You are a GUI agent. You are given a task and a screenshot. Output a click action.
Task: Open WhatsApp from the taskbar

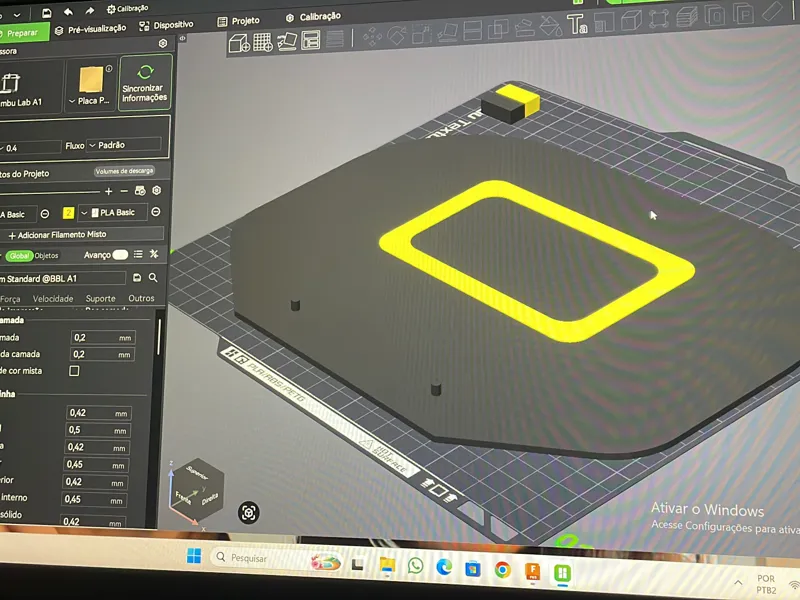point(415,566)
